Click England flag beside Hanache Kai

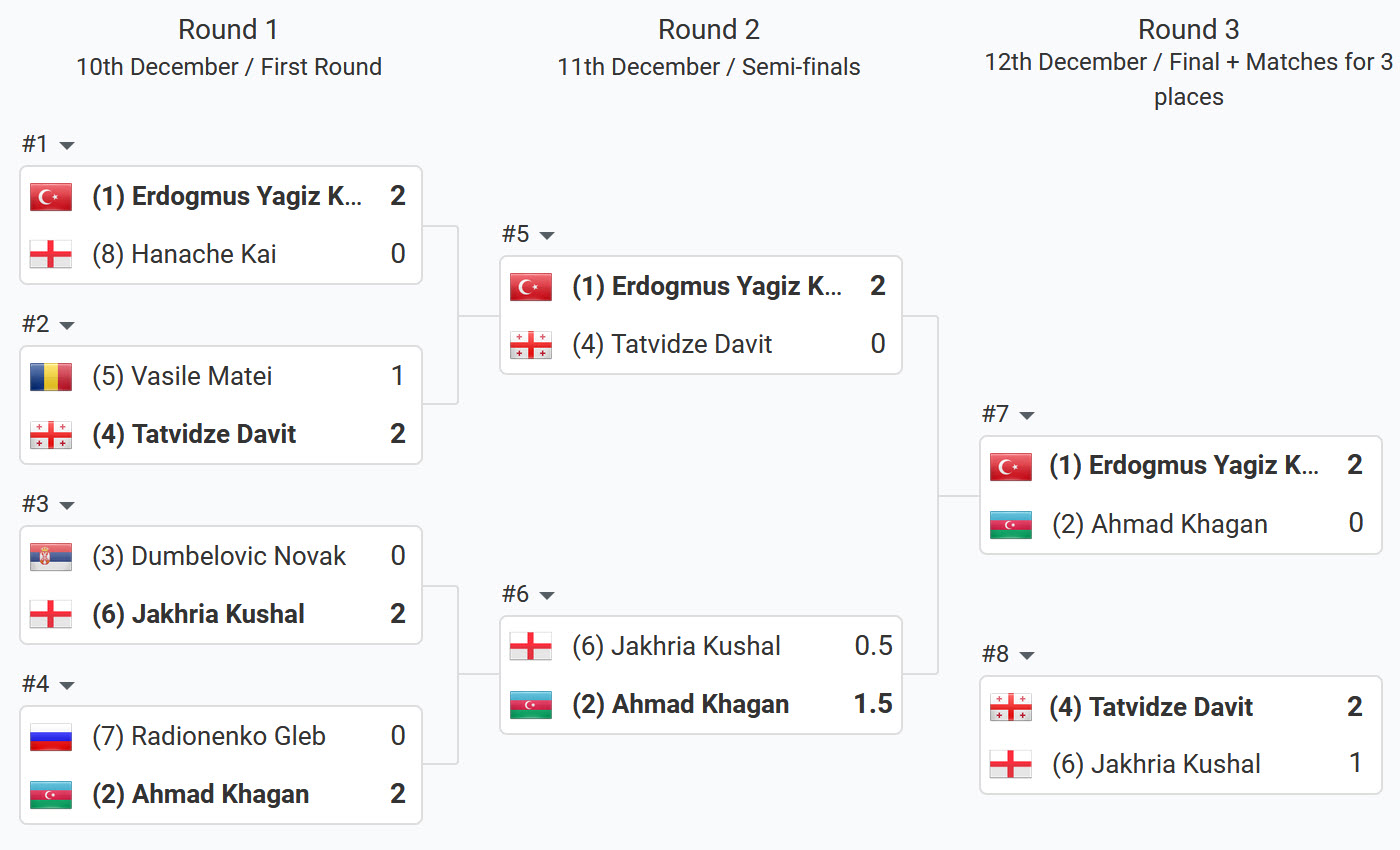(51, 255)
